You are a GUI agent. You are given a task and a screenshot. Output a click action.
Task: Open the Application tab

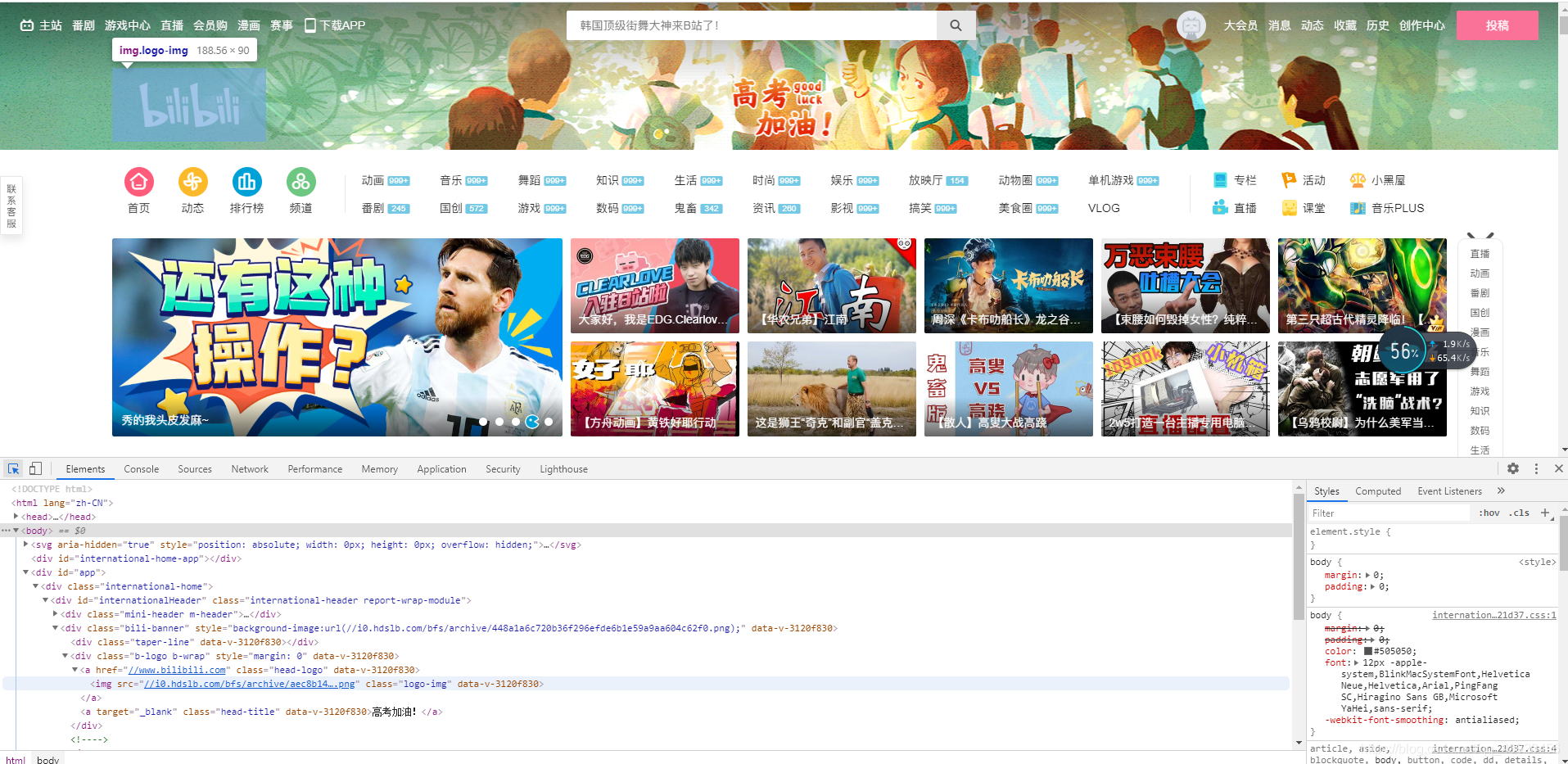coord(441,469)
